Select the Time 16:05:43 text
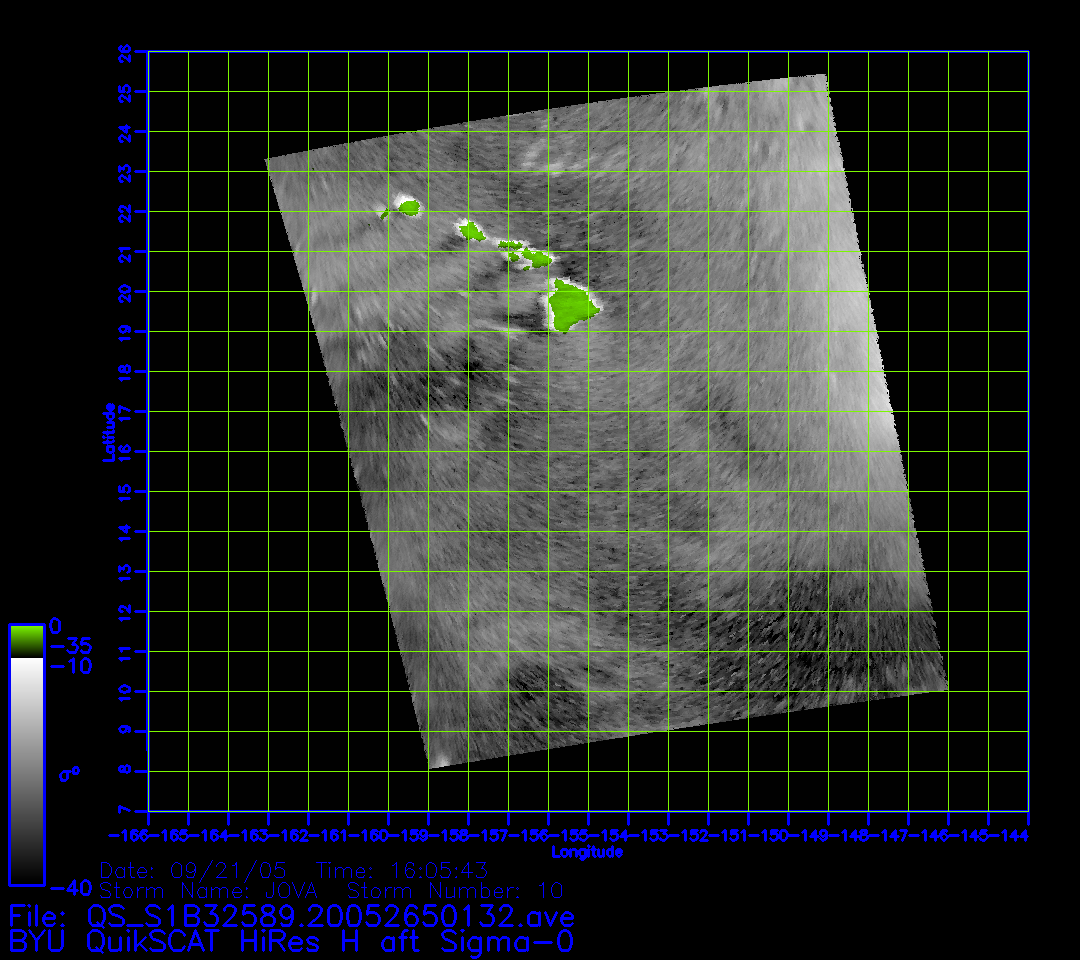This screenshot has height=960, width=1080. (402, 870)
